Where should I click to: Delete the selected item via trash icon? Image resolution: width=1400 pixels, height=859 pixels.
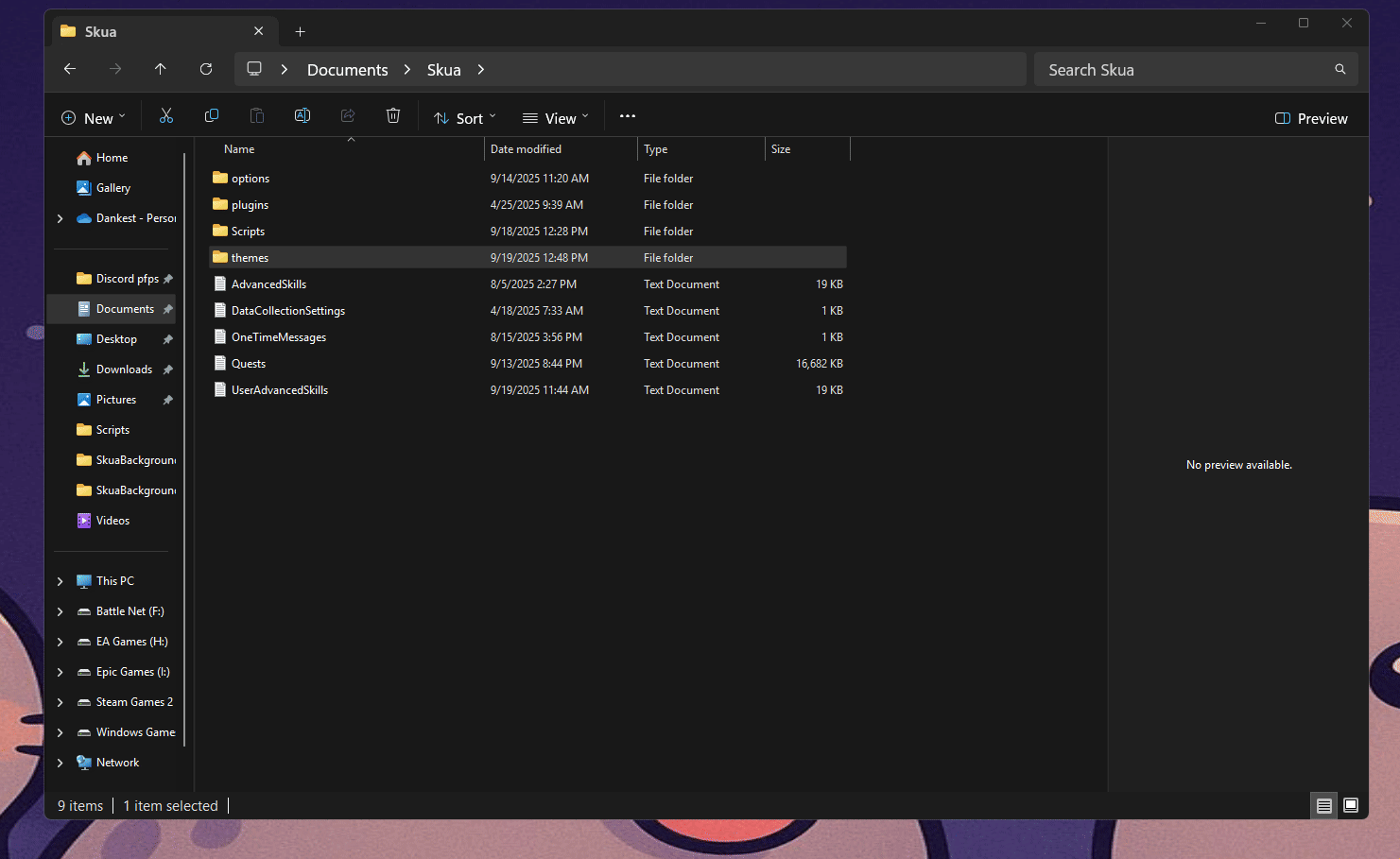(x=393, y=116)
